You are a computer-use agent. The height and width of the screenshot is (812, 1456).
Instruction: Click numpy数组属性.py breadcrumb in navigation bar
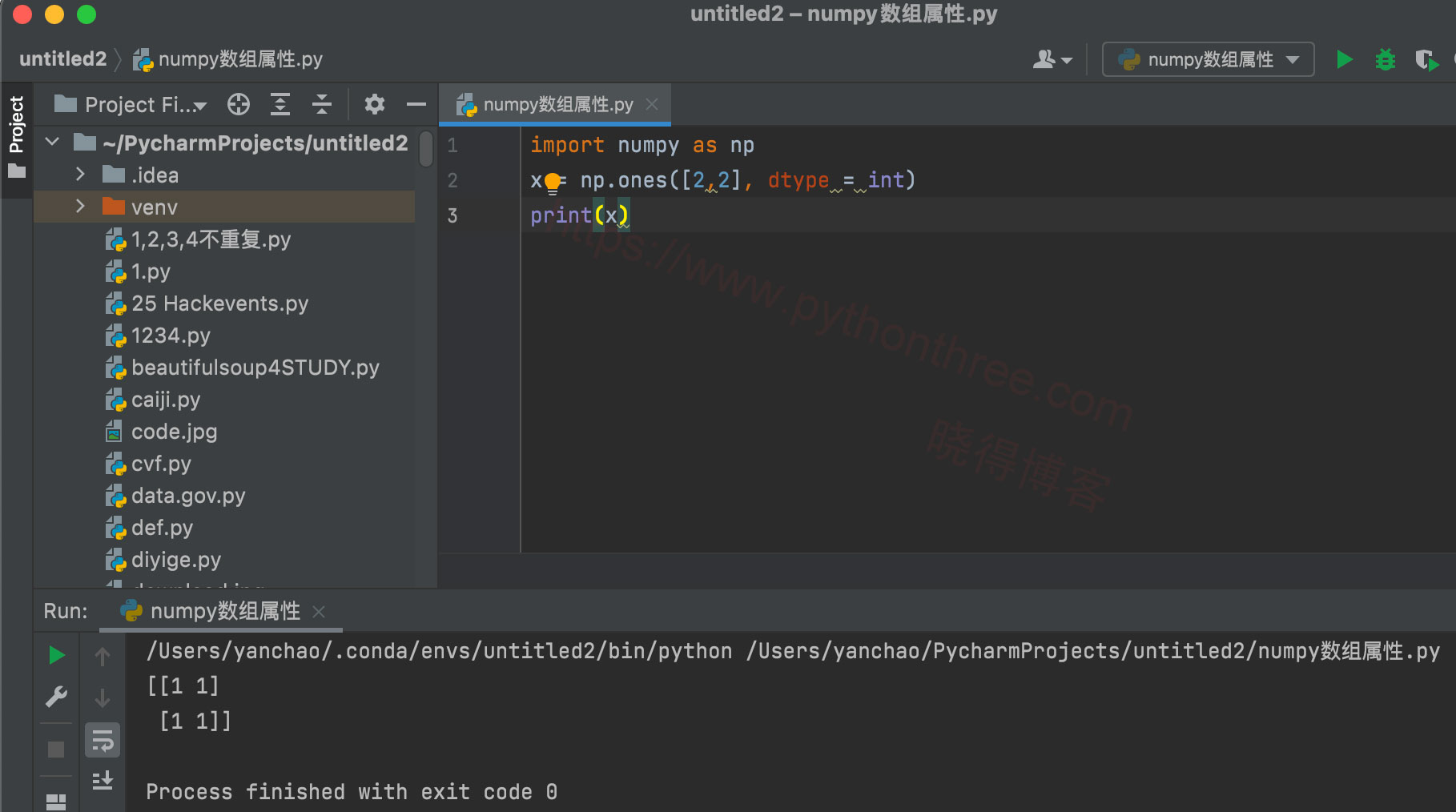coord(228,58)
